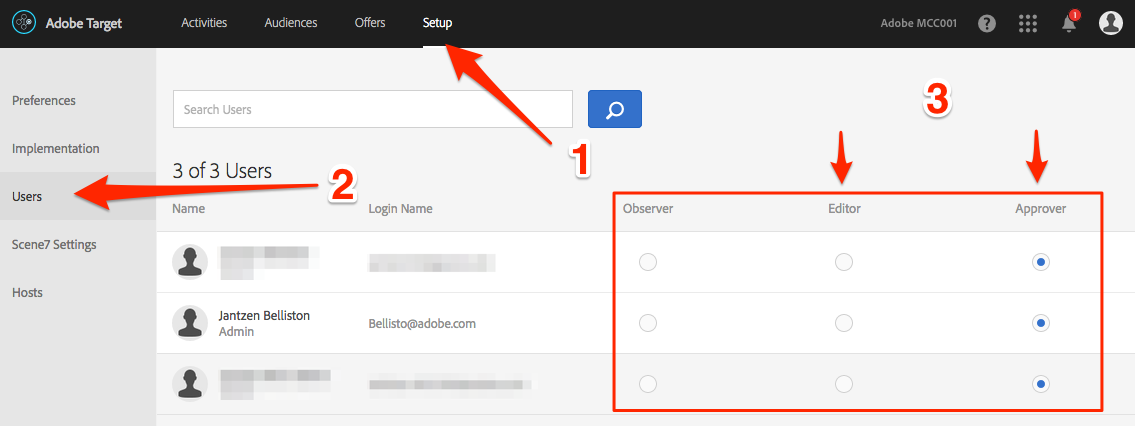This screenshot has height=426, width=1135.
Task: Click the Search Users input field
Action: [373, 109]
